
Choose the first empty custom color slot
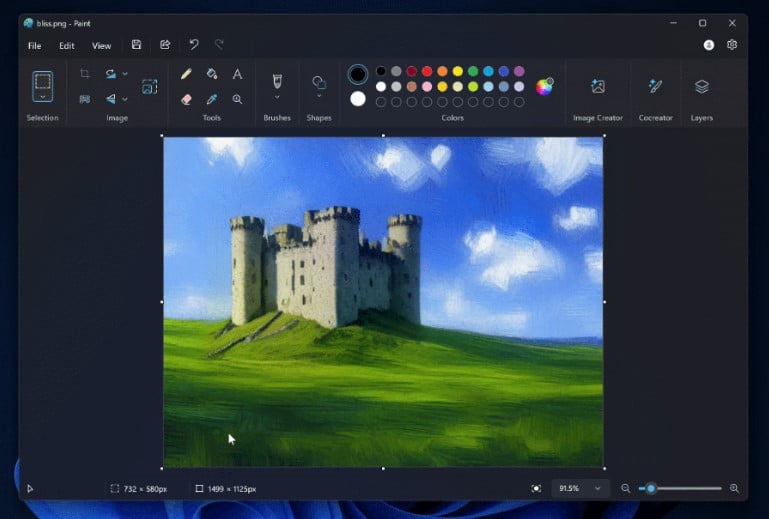(x=381, y=102)
